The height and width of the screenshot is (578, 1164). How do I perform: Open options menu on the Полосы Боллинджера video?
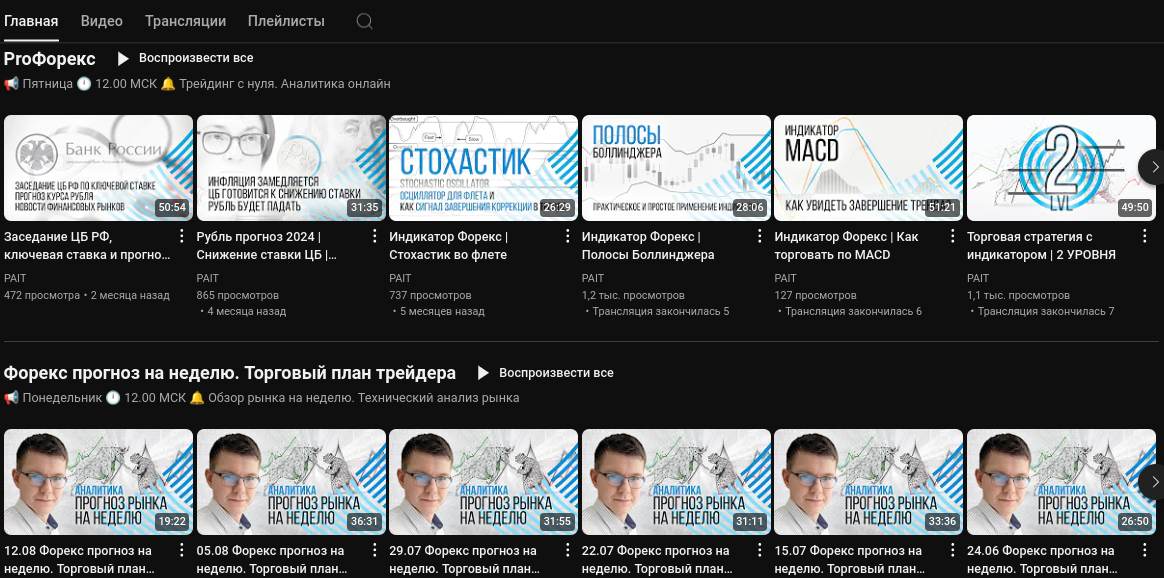(758, 234)
